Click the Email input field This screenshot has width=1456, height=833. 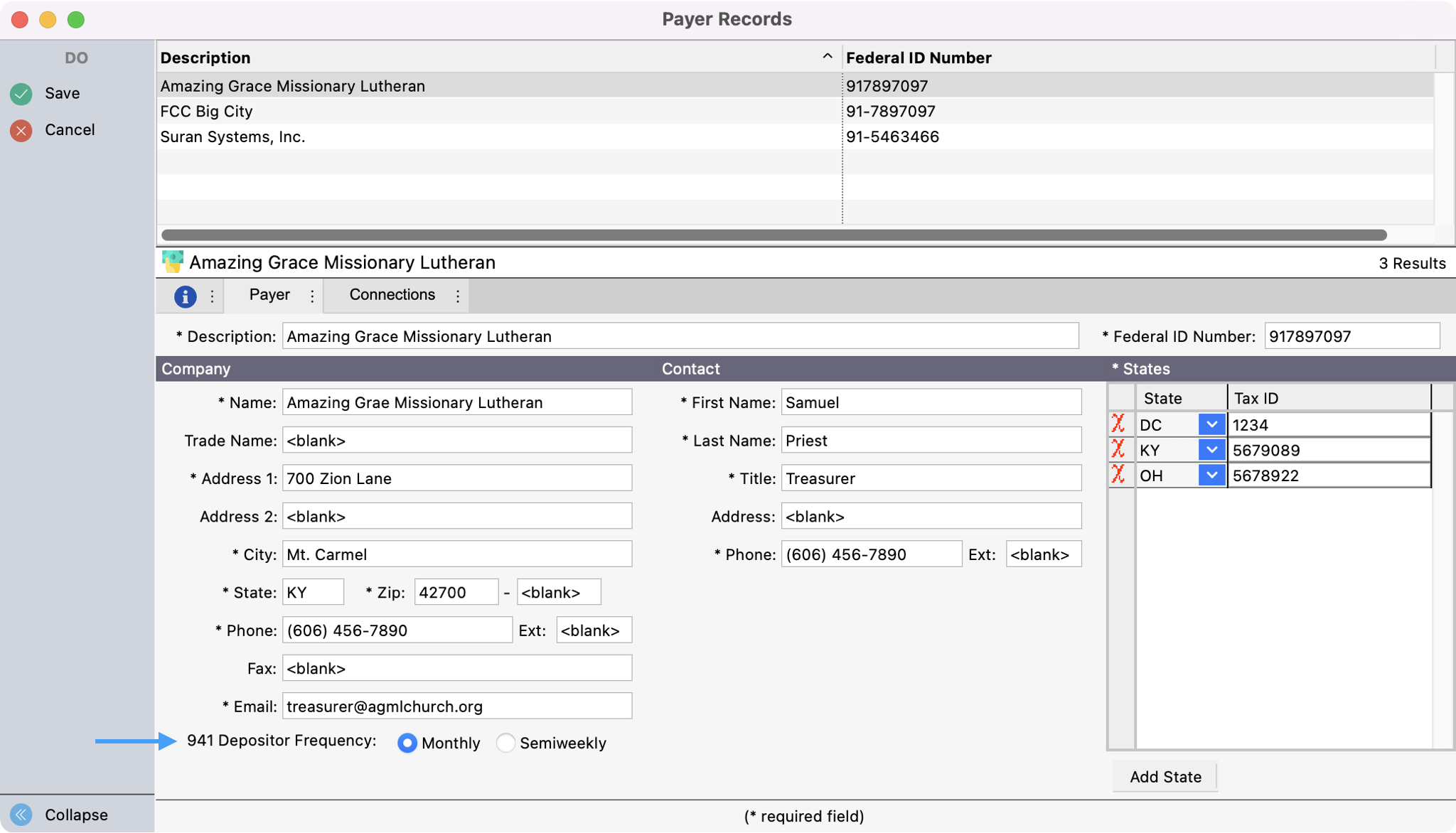pyautogui.click(x=456, y=706)
